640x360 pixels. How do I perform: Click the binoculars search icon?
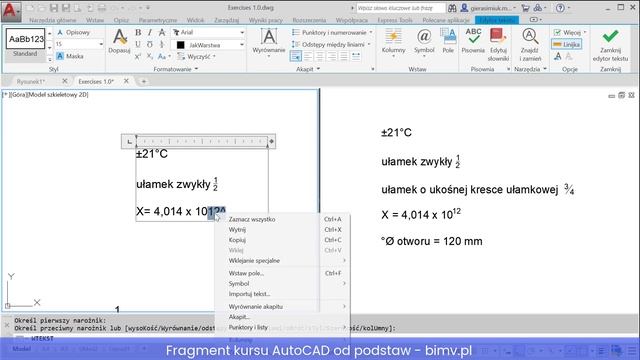(452, 8)
